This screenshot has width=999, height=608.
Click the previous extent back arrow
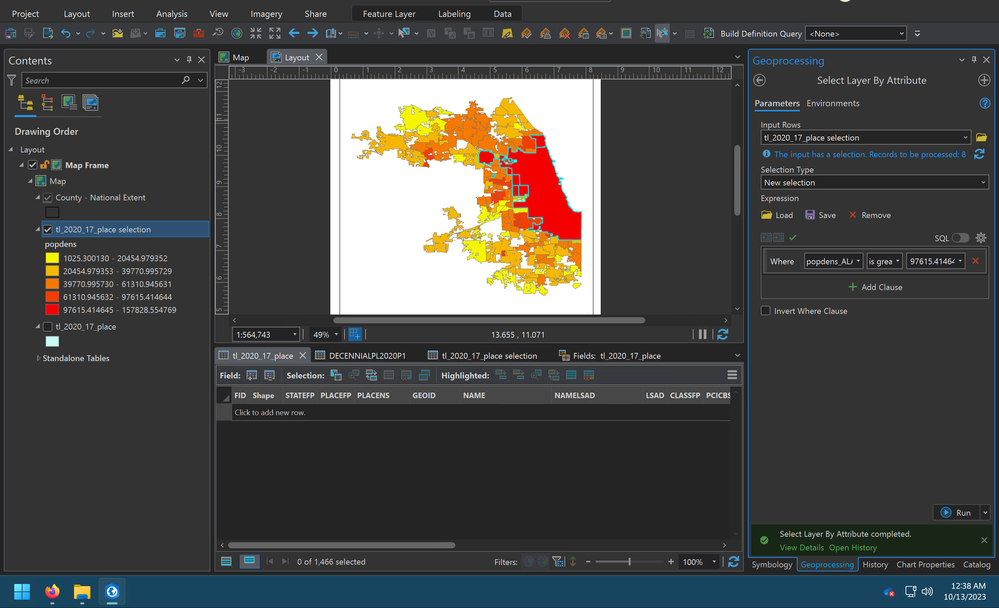point(294,33)
